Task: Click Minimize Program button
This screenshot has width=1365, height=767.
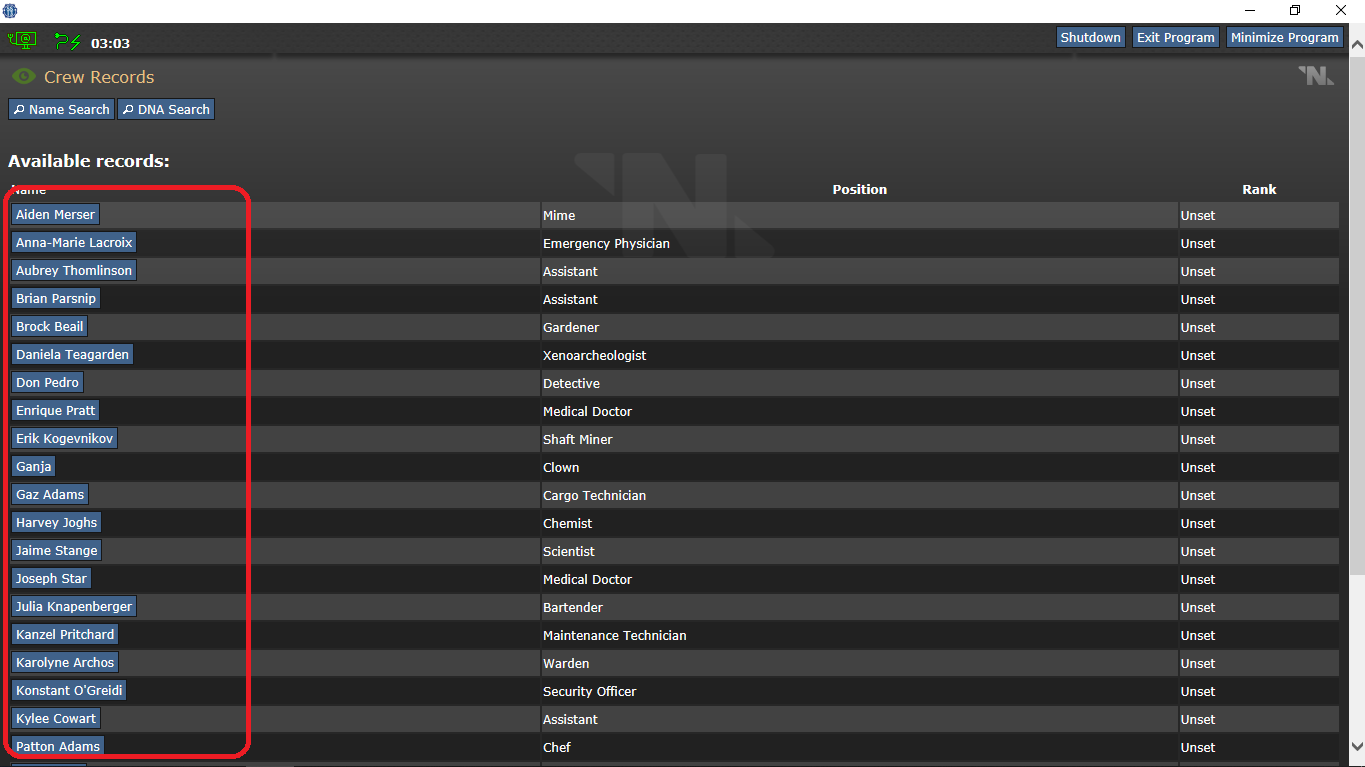Action: click(x=1284, y=37)
